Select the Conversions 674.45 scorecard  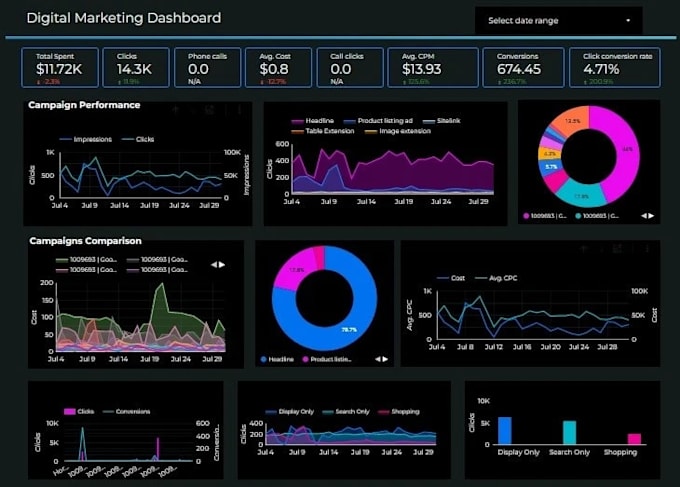tap(523, 68)
